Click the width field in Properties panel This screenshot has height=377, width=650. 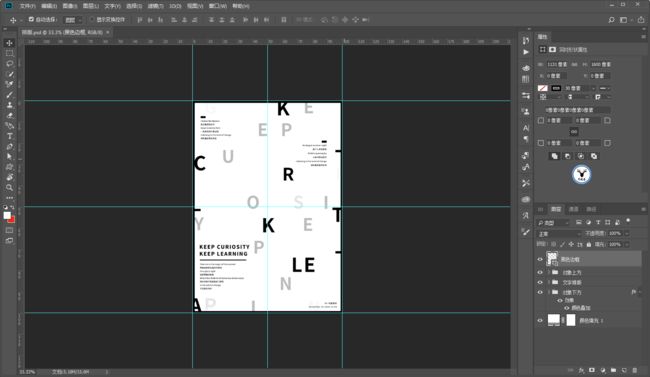click(558, 64)
